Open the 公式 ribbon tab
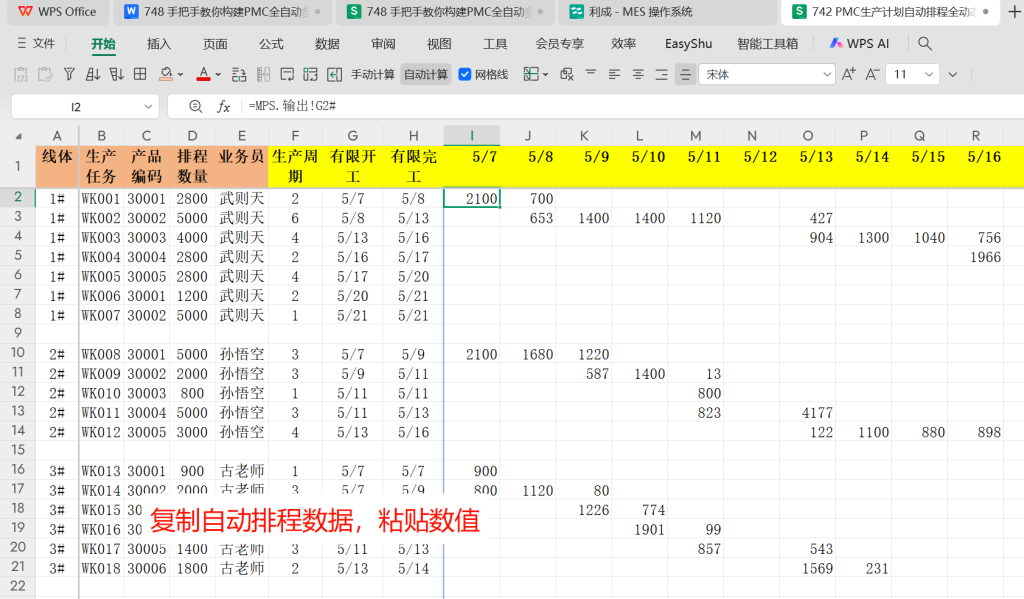This screenshot has width=1024, height=599. coord(271,44)
